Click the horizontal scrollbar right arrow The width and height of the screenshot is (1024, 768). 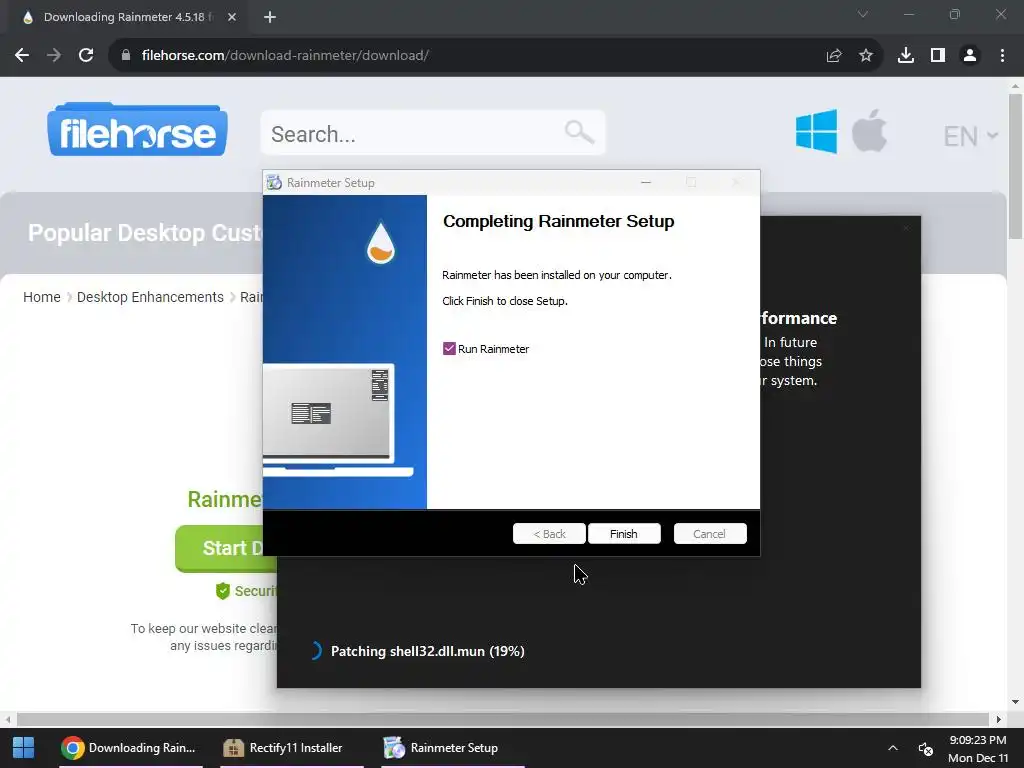(998, 719)
